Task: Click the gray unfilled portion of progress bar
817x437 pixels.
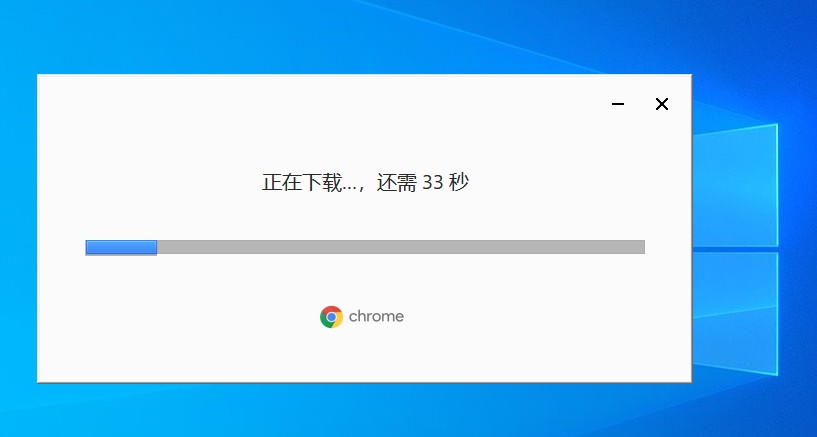Action: point(401,247)
